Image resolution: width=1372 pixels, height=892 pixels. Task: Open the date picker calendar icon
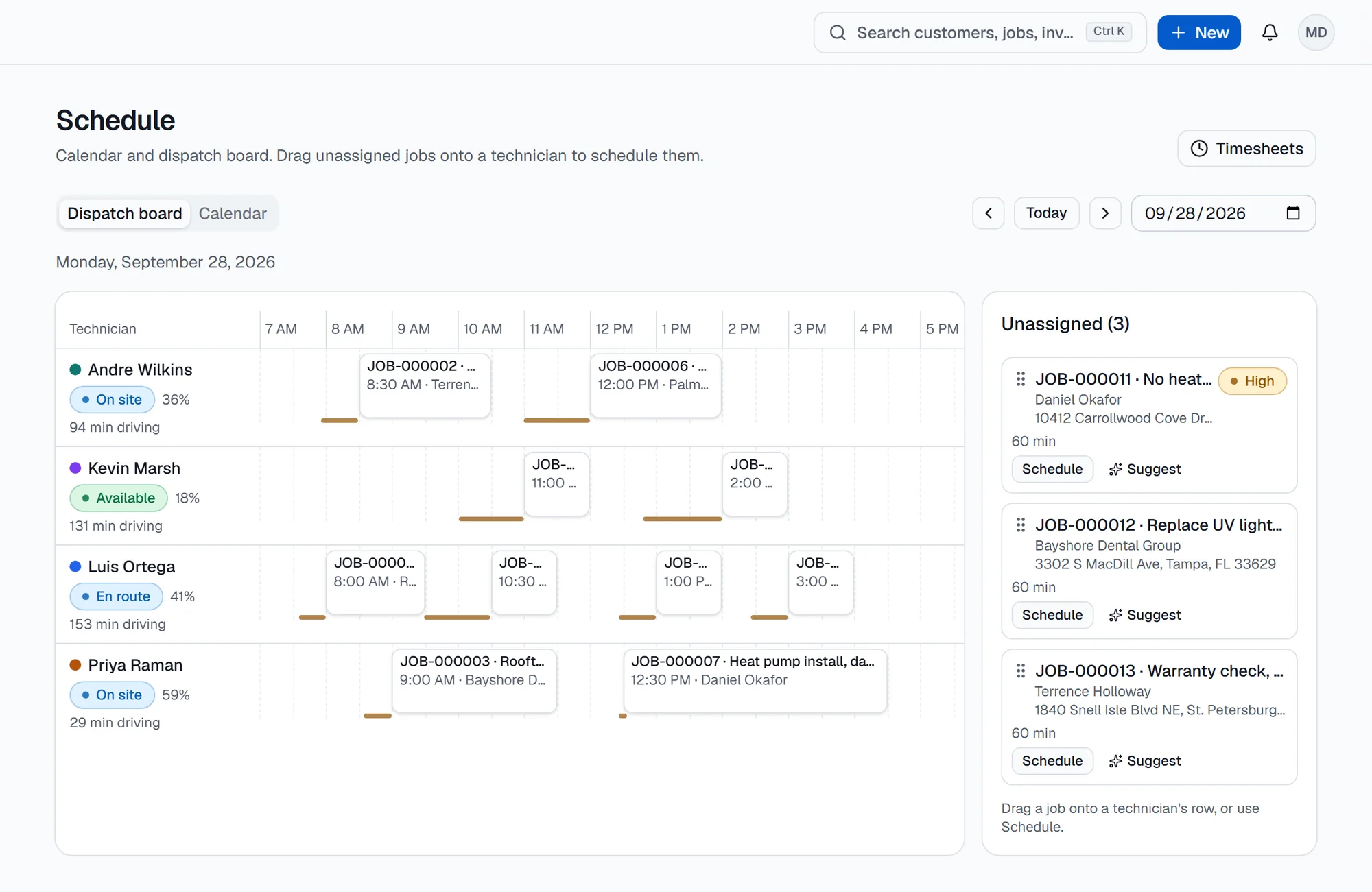pos(1293,213)
